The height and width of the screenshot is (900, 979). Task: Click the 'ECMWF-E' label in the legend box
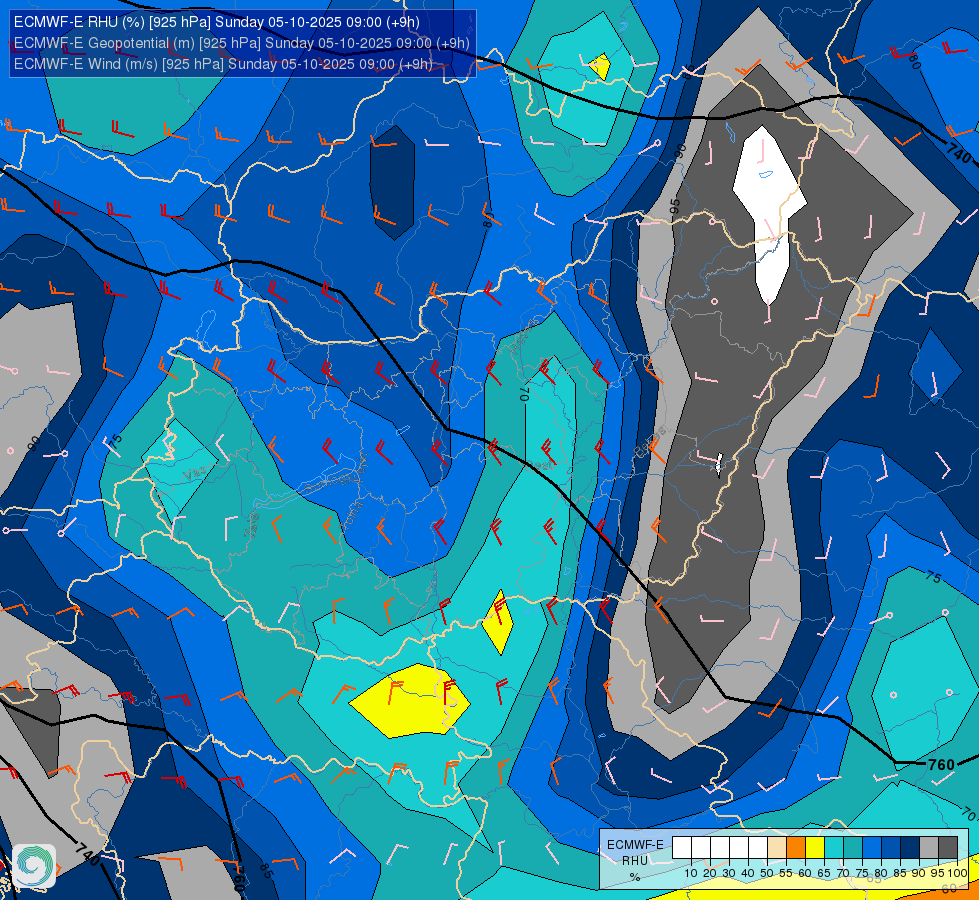636,845
